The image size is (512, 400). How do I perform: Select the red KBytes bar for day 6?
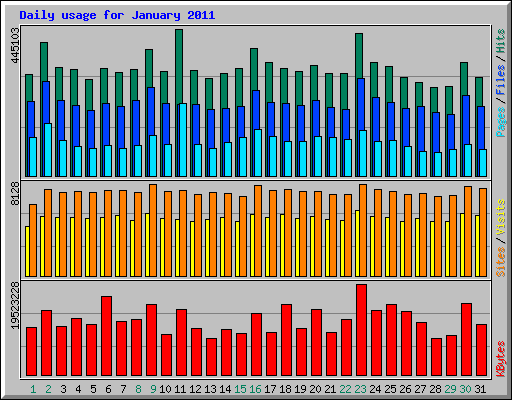pyautogui.click(x=106, y=336)
